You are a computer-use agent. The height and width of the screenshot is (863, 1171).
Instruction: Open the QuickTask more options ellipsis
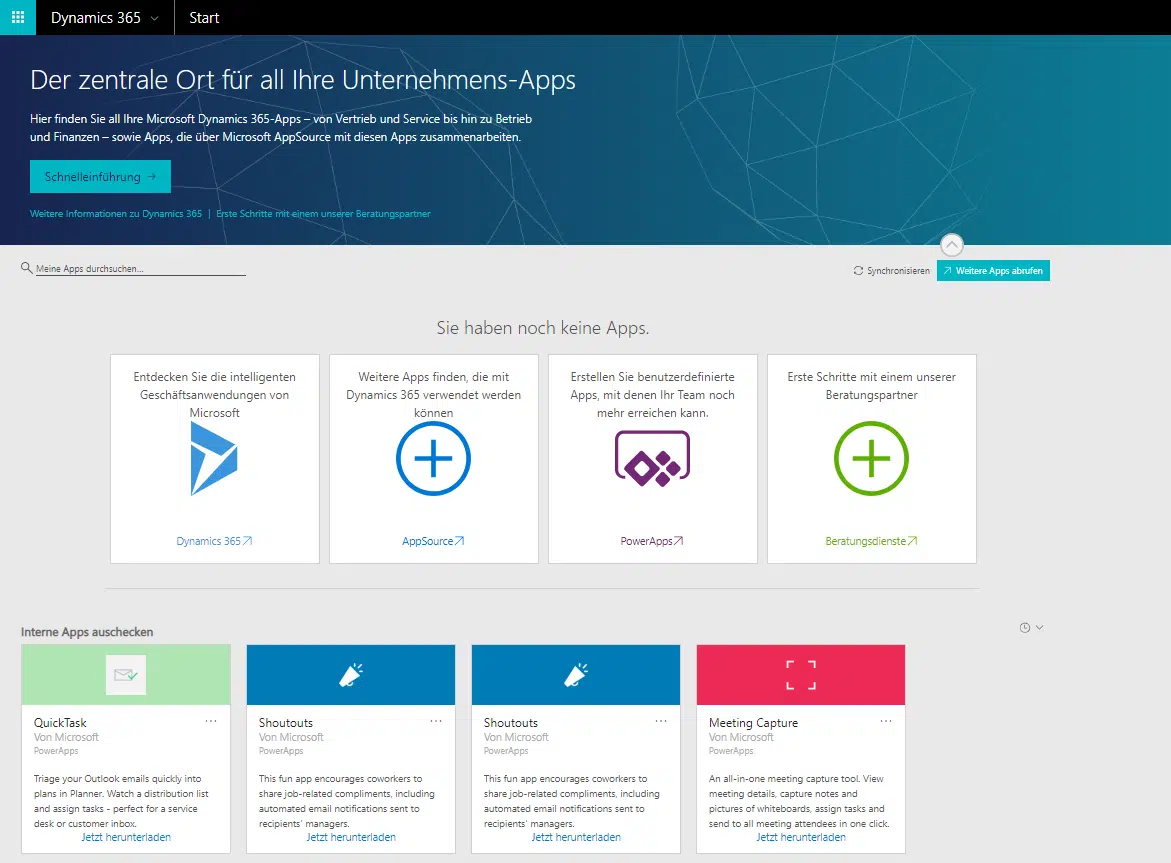pyautogui.click(x=211, y=721)
